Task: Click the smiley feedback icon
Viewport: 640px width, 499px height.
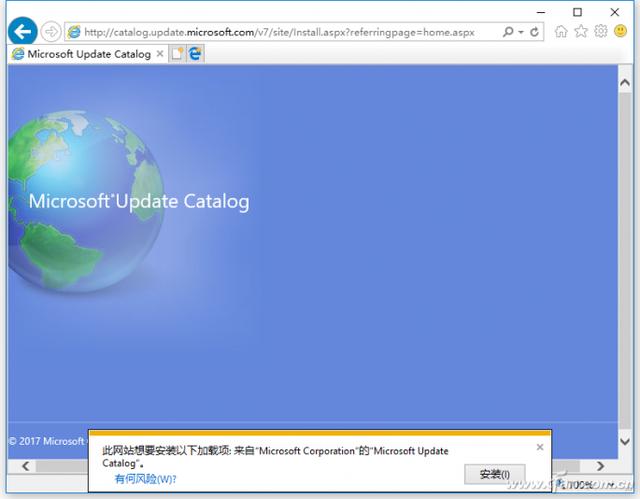Action: point(620,31)
